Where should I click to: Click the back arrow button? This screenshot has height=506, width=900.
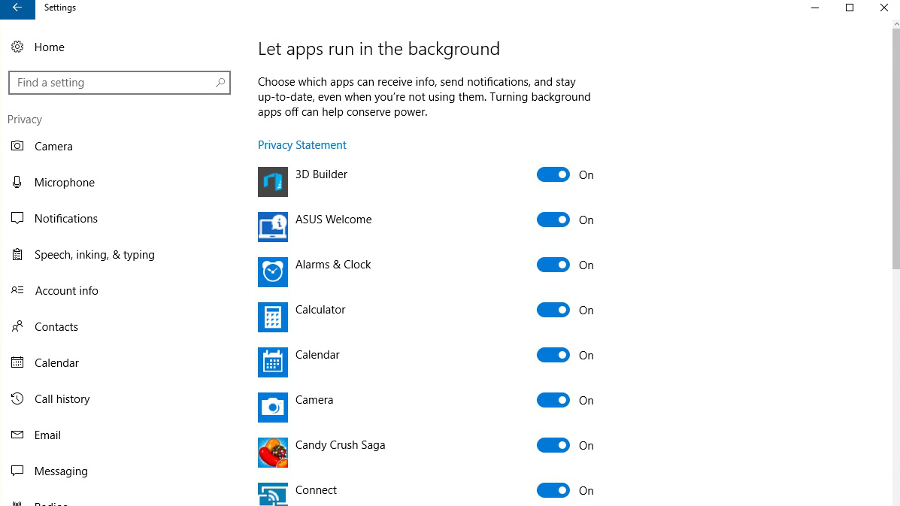point(17,9)
